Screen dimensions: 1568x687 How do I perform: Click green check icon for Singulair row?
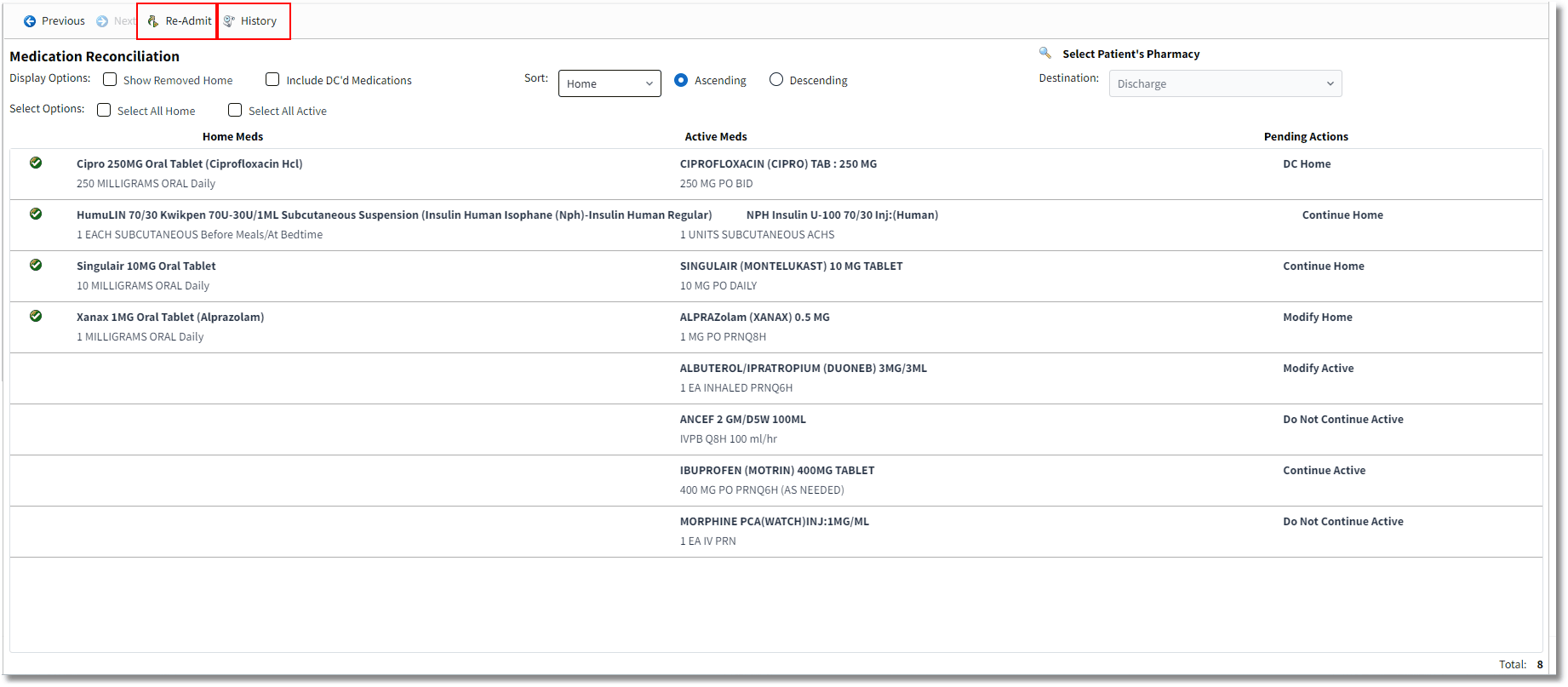click(36, 265)
